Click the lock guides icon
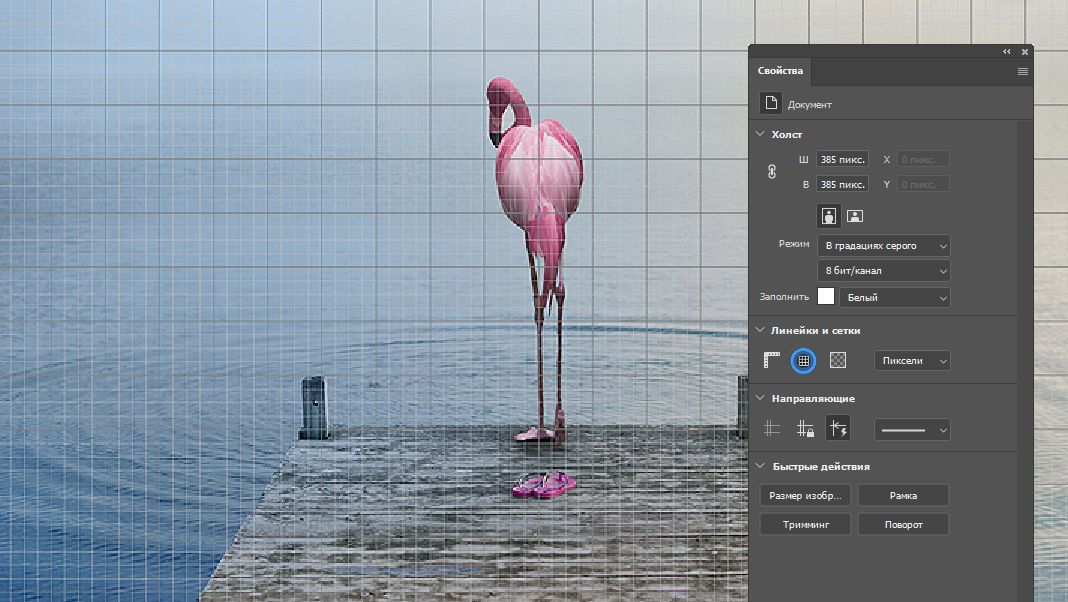 (x=804, y=429)
